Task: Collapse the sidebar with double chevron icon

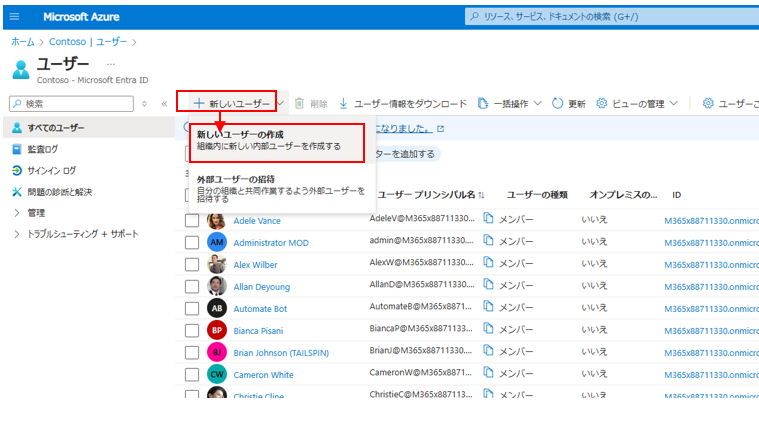Action: click(x=164, y=104)
